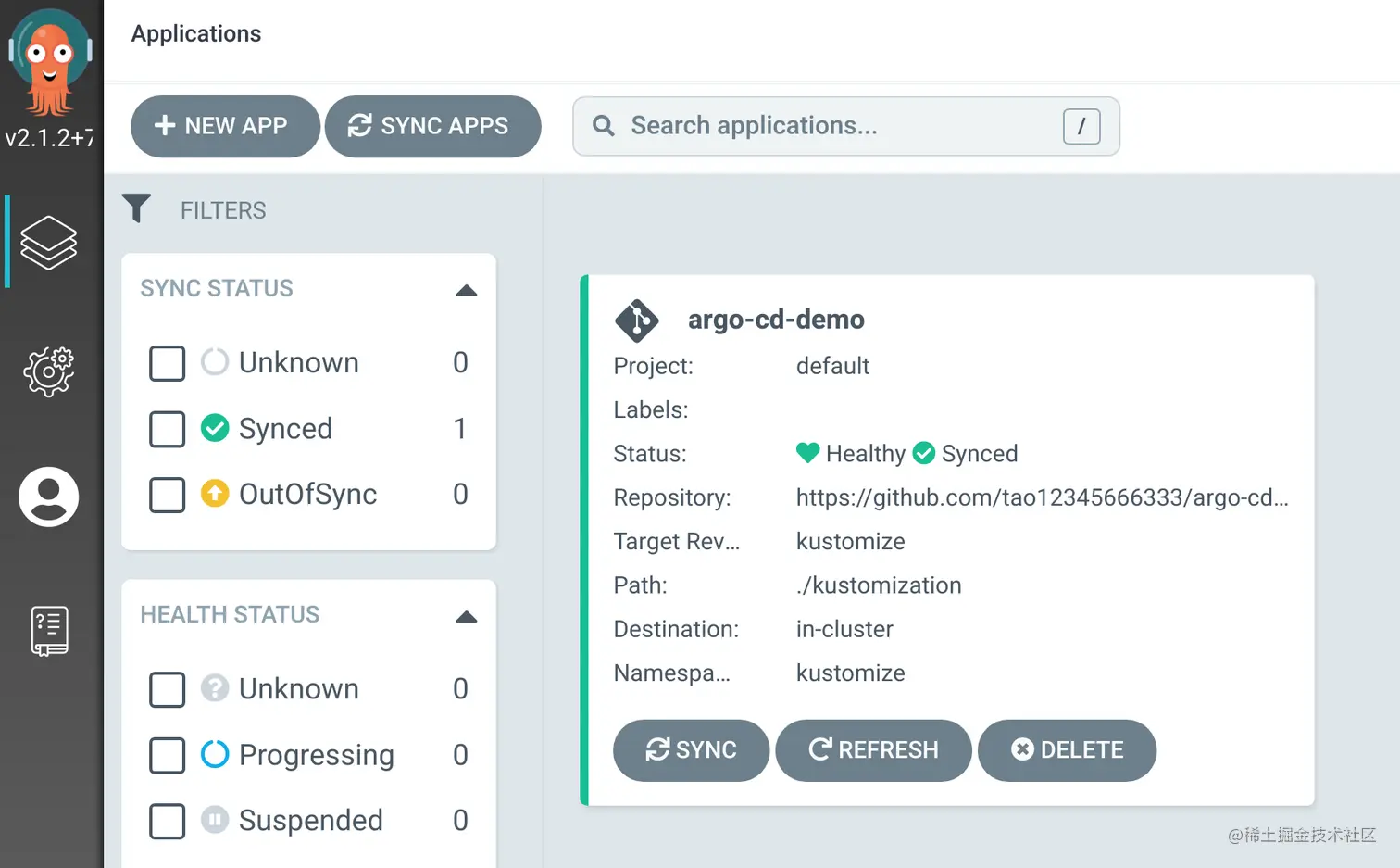This screenshot has width=1400, height=868.
Task: Check the Unknown health status checkbox
Action: 168,689
